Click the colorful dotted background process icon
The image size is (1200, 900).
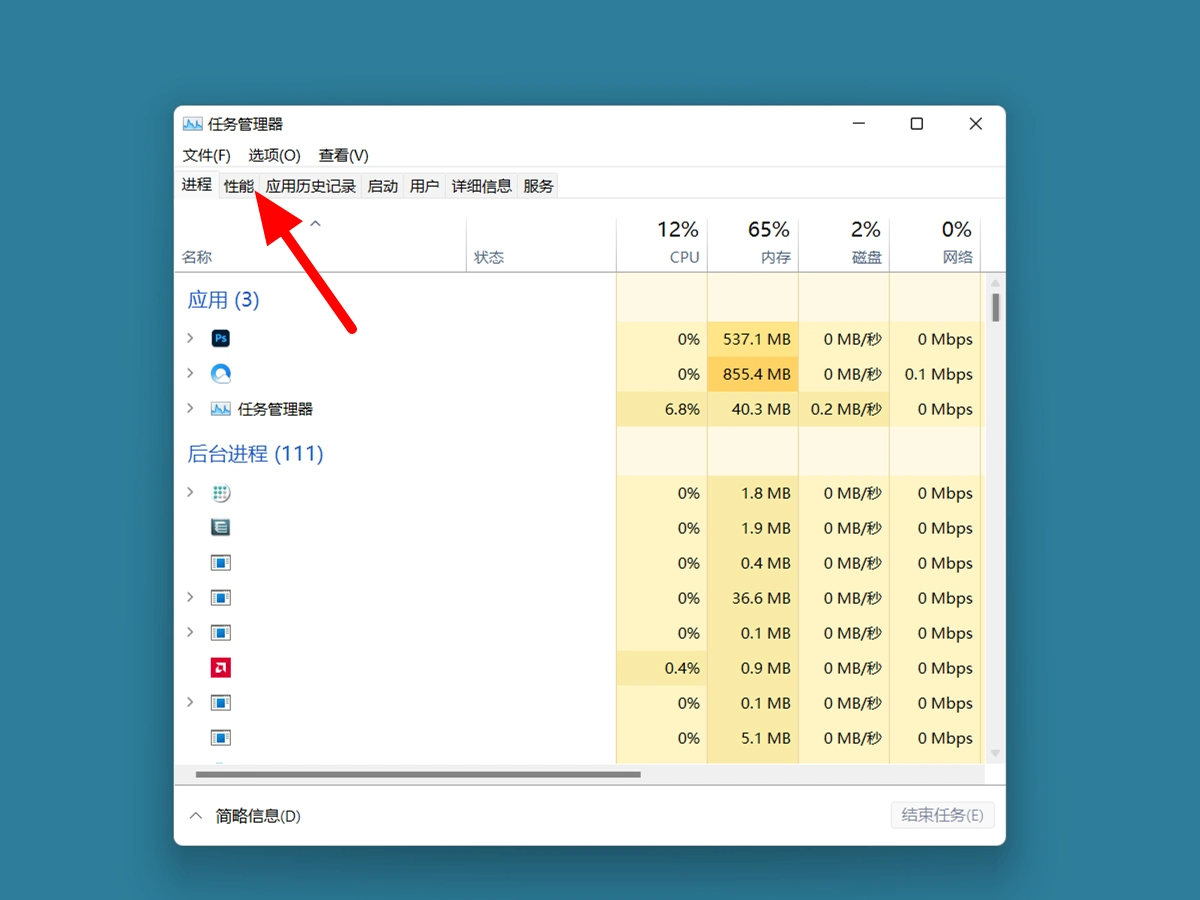click(220, 492)
